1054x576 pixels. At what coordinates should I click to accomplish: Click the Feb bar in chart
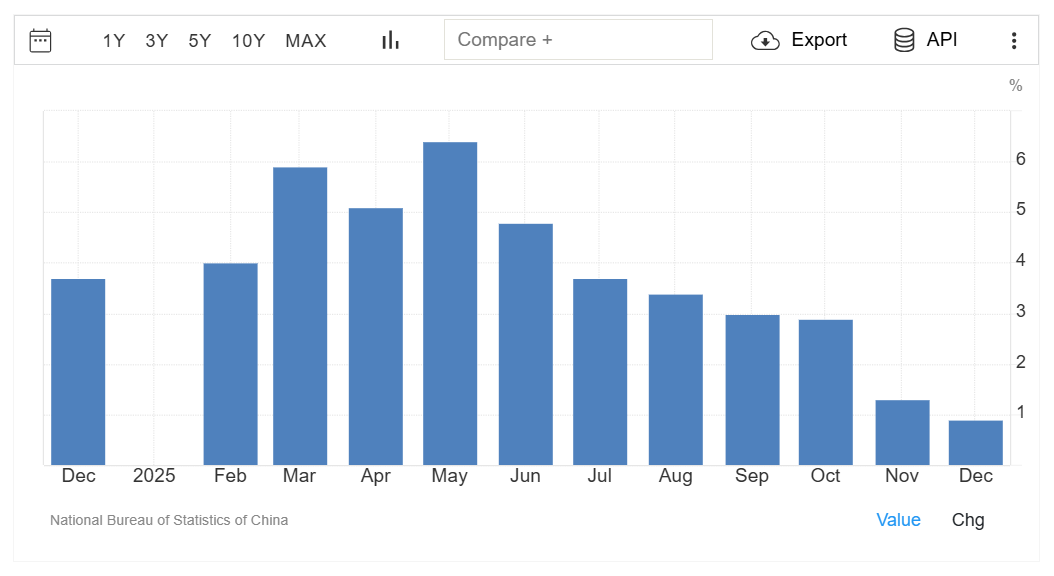click(230, 364)
